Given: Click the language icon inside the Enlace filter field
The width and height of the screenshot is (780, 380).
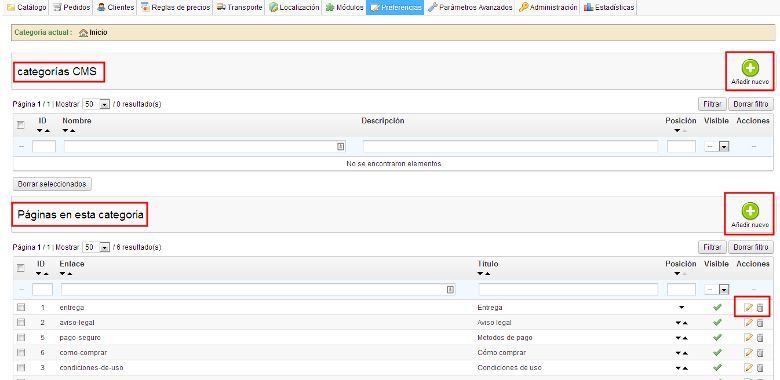Looking at the screenshot, I should (x=450, y=289).
